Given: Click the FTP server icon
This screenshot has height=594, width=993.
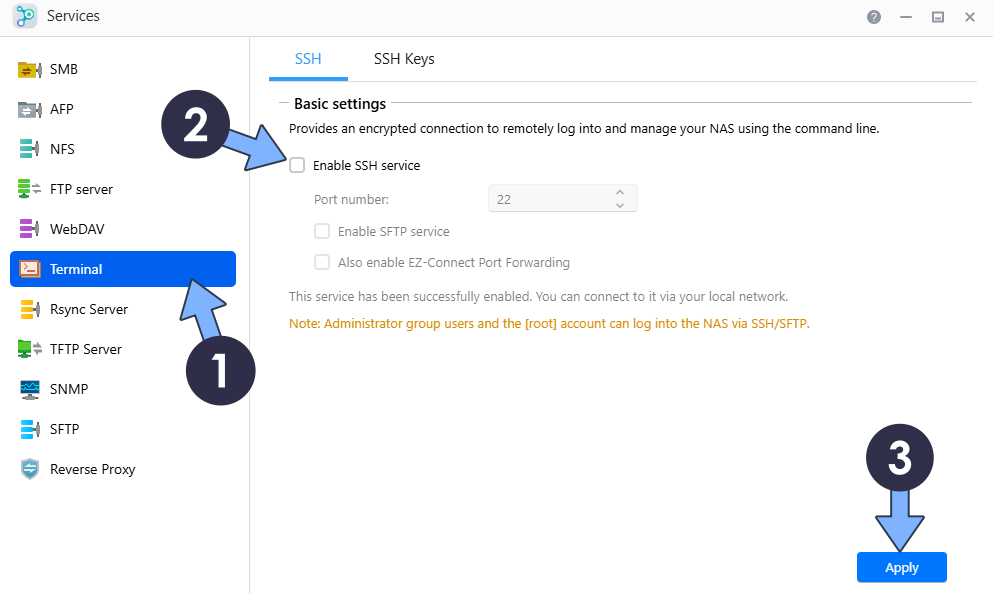Looking at the screenshot, I should tap(29, 189).
